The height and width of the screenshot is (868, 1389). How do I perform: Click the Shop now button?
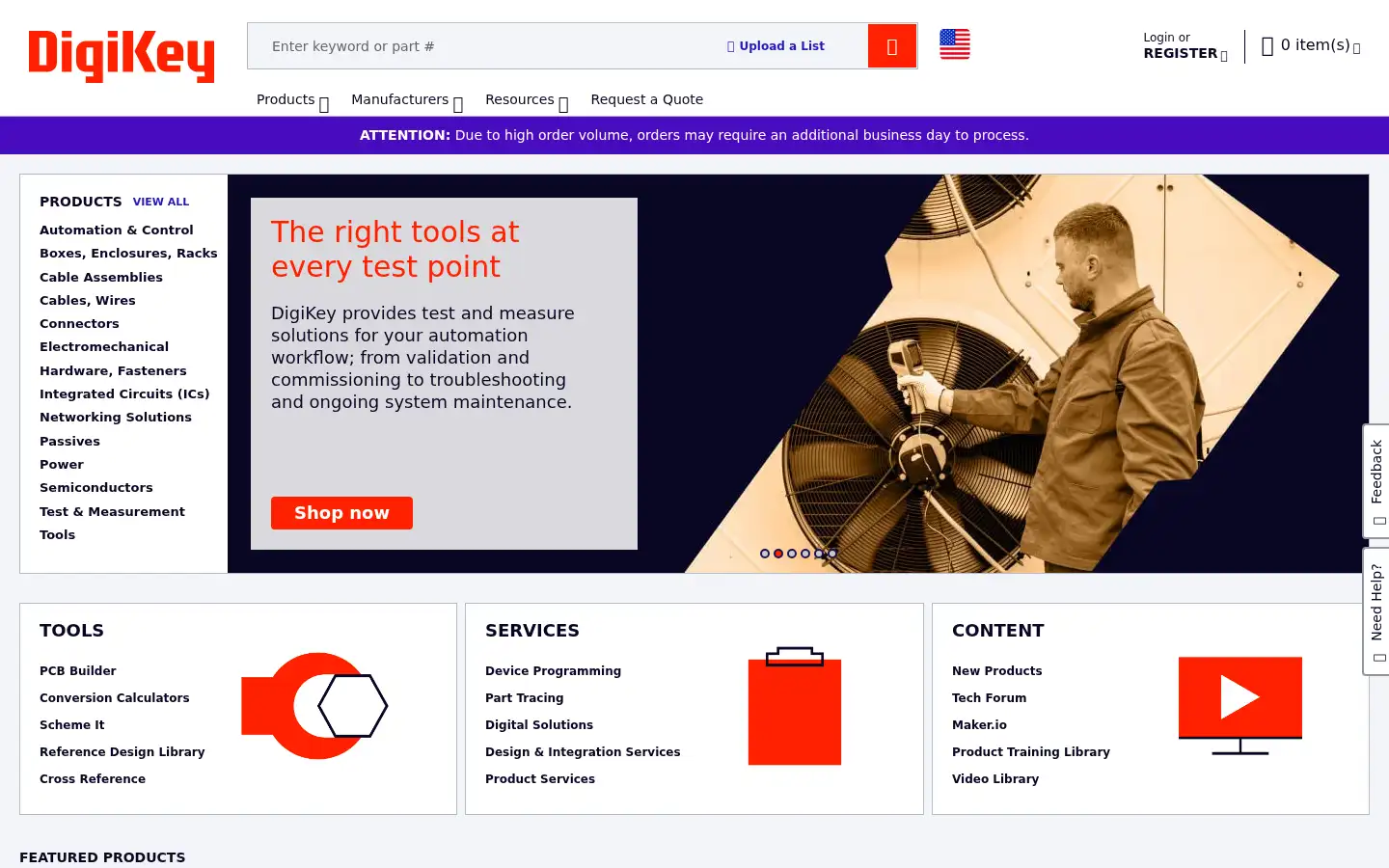pyautogui.click(x=341, y=513)
